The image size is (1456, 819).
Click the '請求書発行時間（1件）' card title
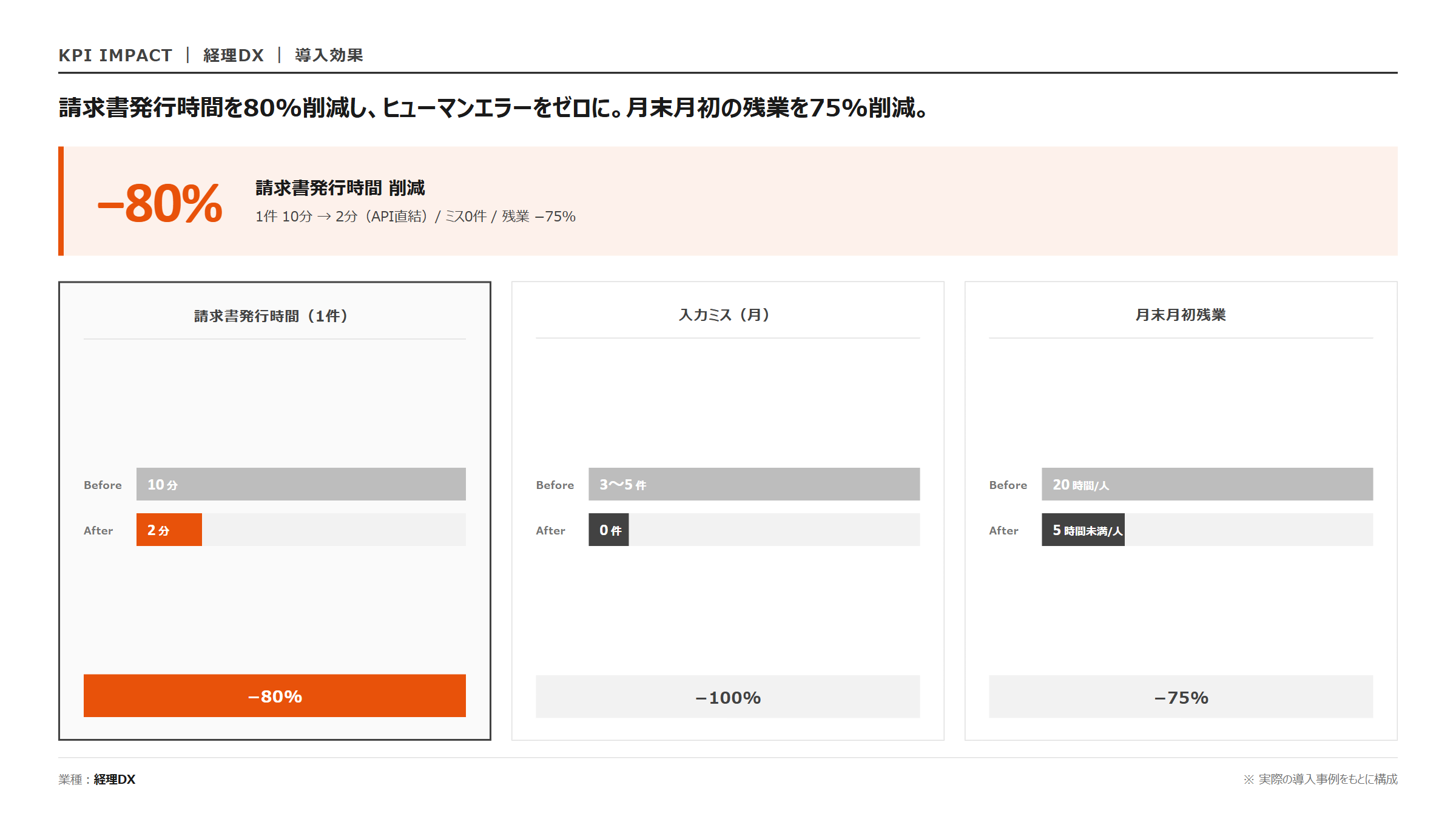[271, 316]
